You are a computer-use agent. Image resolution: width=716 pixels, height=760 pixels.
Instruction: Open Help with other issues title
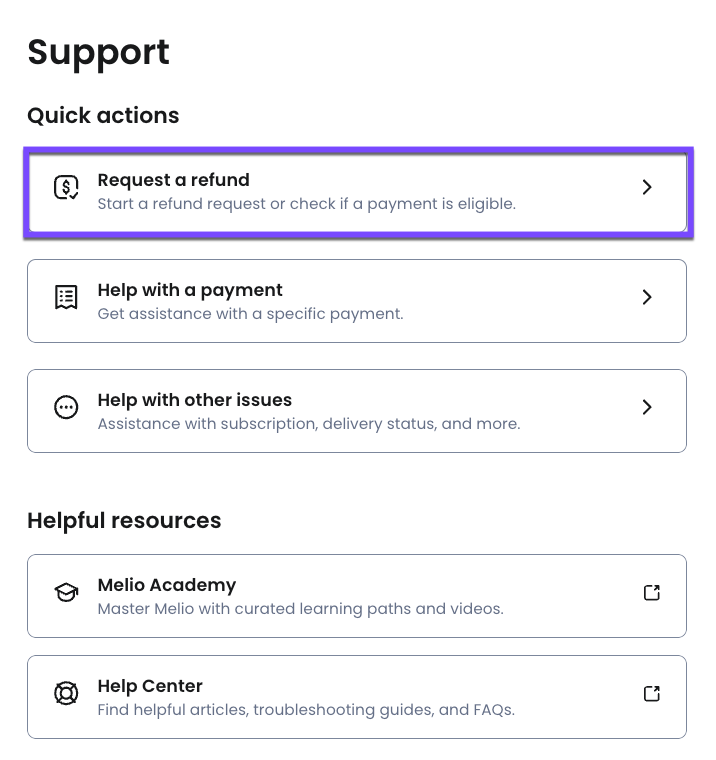click(x=194, y=400)
